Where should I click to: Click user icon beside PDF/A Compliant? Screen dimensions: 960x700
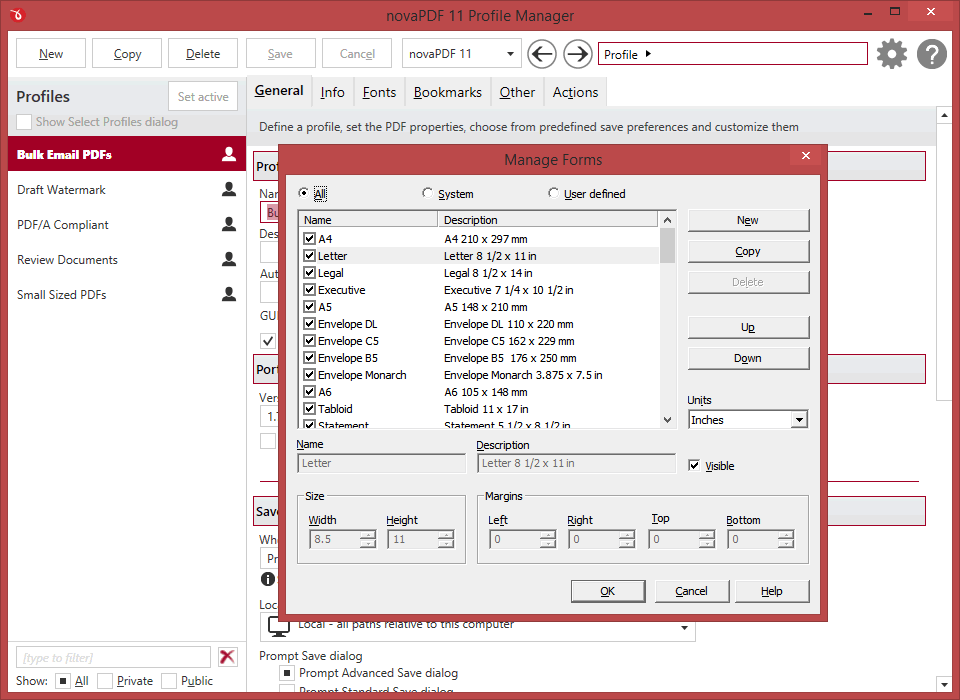pos(229,224)
